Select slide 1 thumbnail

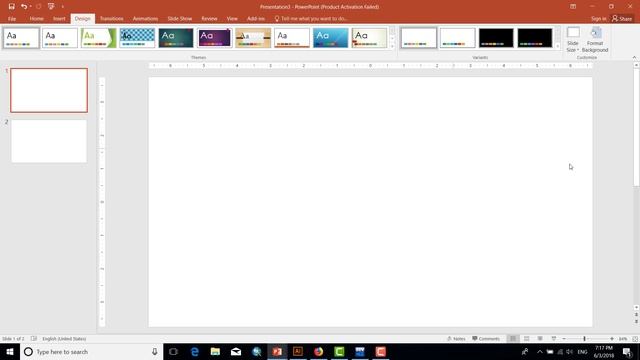click(49, 90)
